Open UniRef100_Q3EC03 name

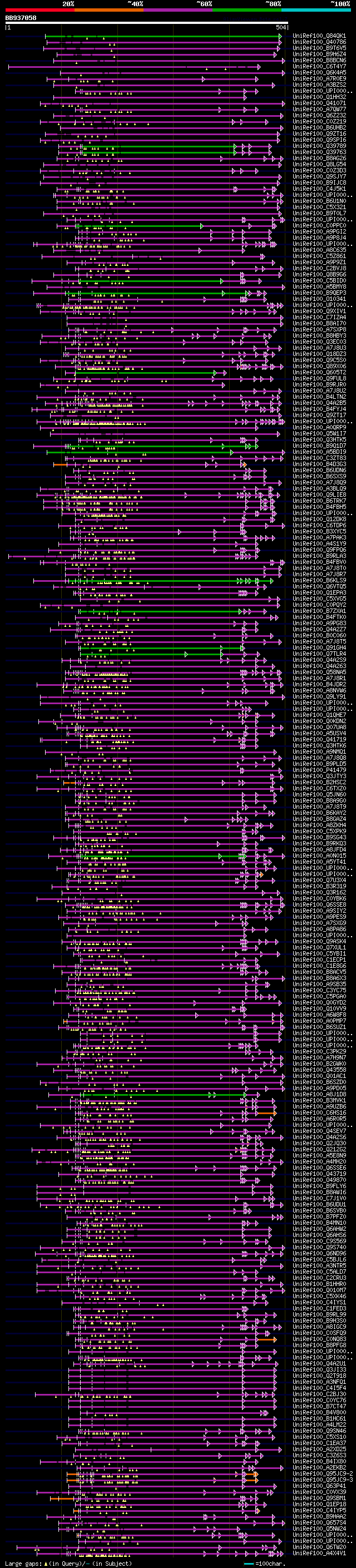click(319, 342)
